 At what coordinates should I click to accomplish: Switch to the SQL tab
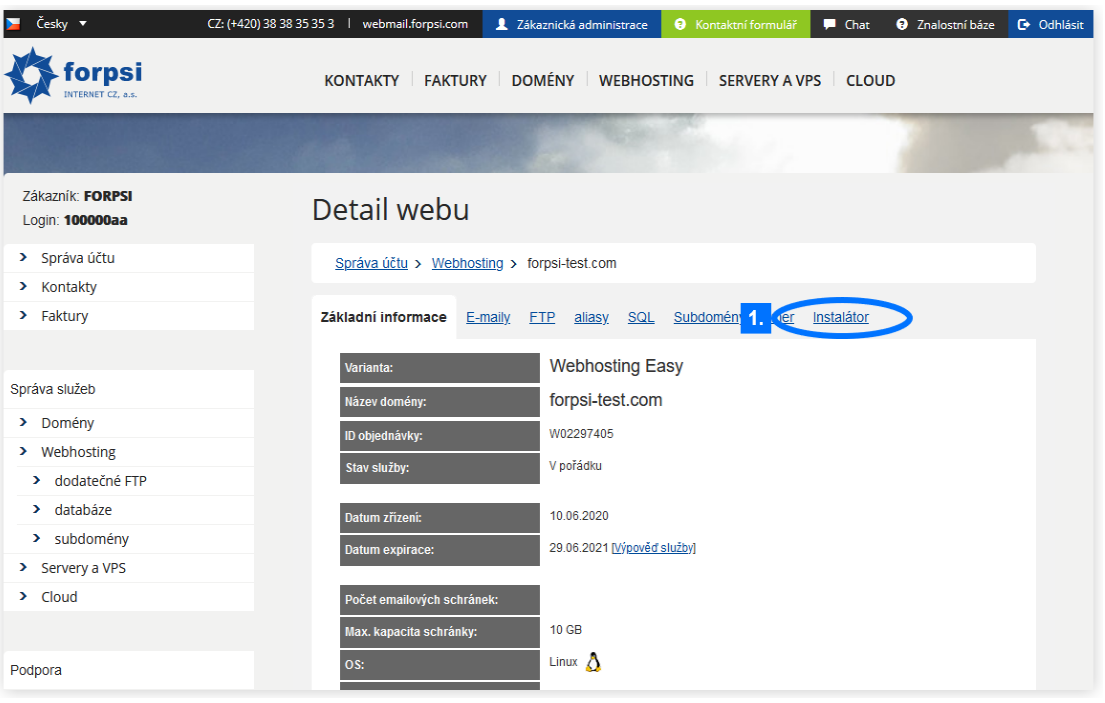(x=641, y=318)
